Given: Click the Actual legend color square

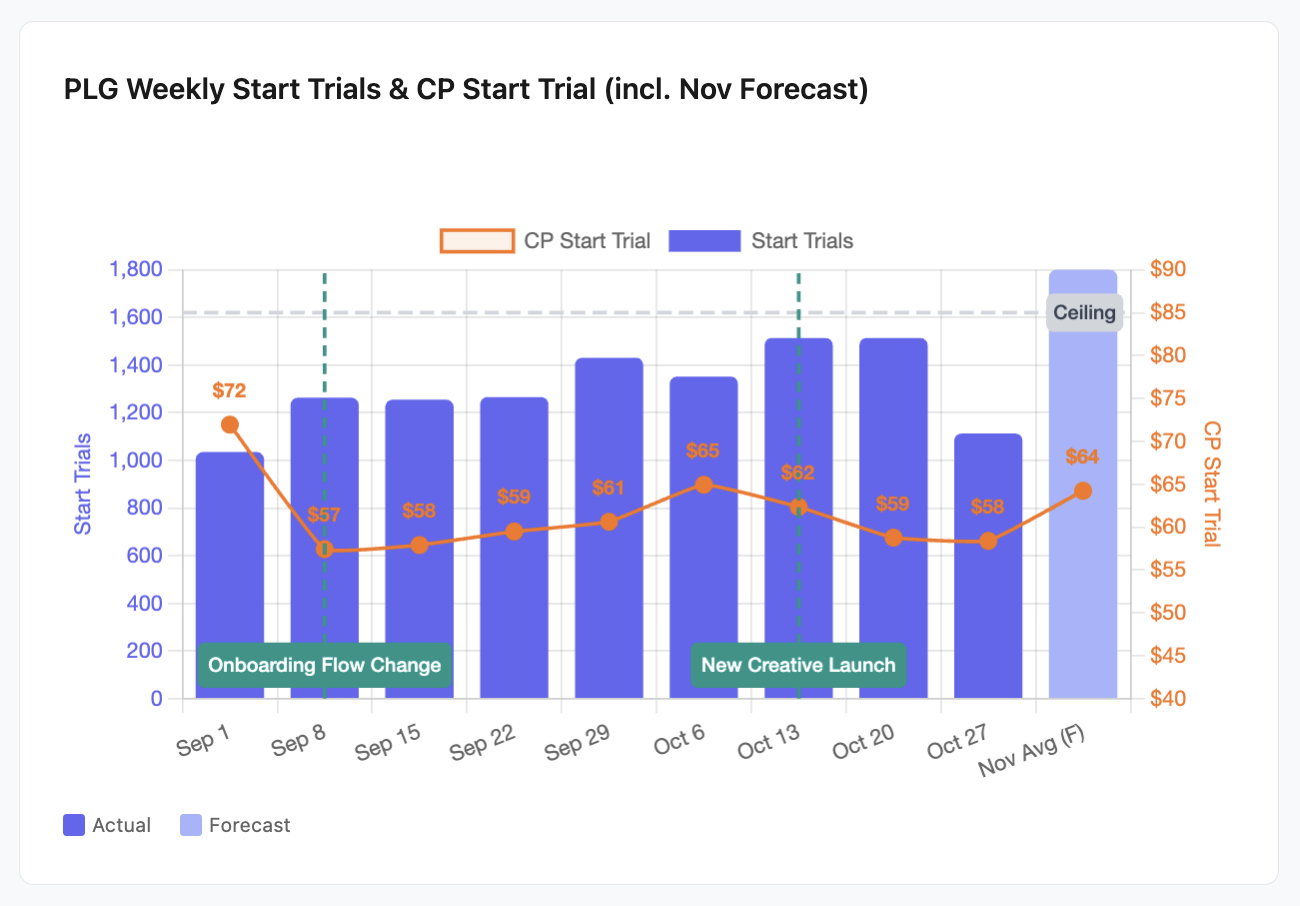Looking at the screenshot, I should pyautogui.click(x=74, y=825).
